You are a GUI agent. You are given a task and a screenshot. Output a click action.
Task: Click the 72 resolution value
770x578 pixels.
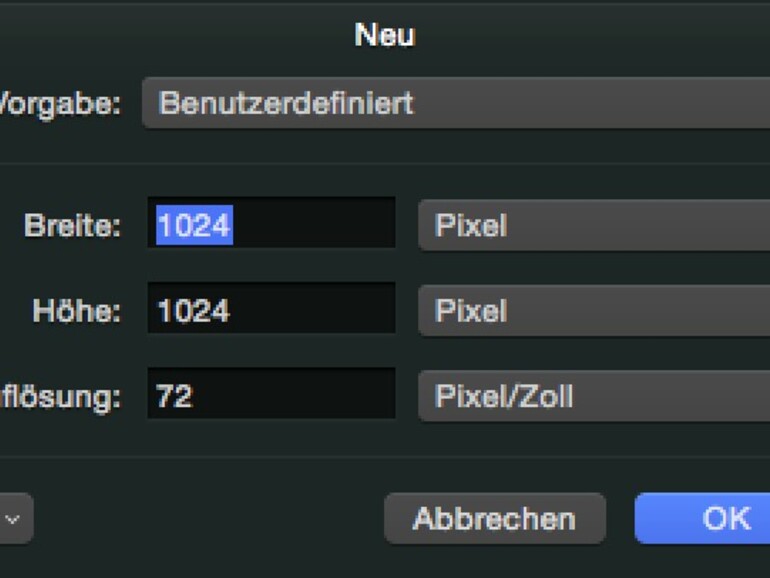pyautogui.click(x=174, y=396)
